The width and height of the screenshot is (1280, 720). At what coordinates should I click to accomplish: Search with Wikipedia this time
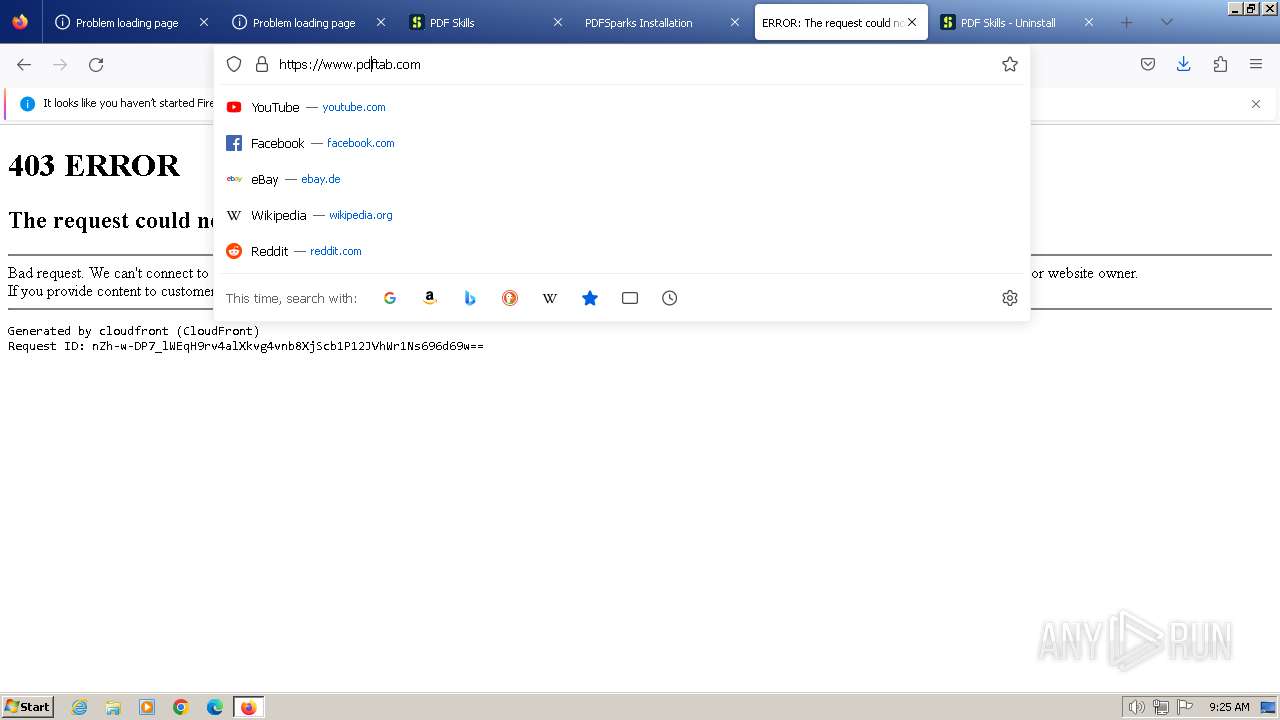click(550, 298)
